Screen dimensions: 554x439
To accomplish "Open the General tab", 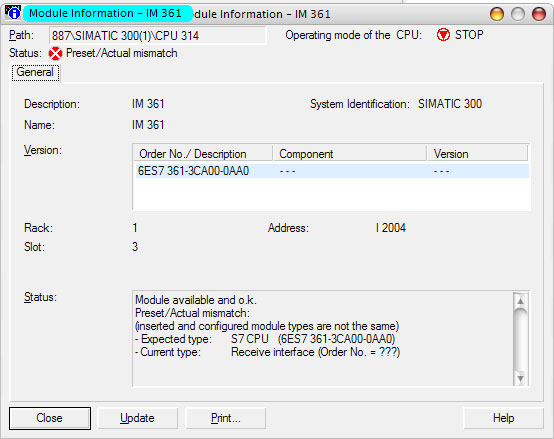I will point(35,72).
